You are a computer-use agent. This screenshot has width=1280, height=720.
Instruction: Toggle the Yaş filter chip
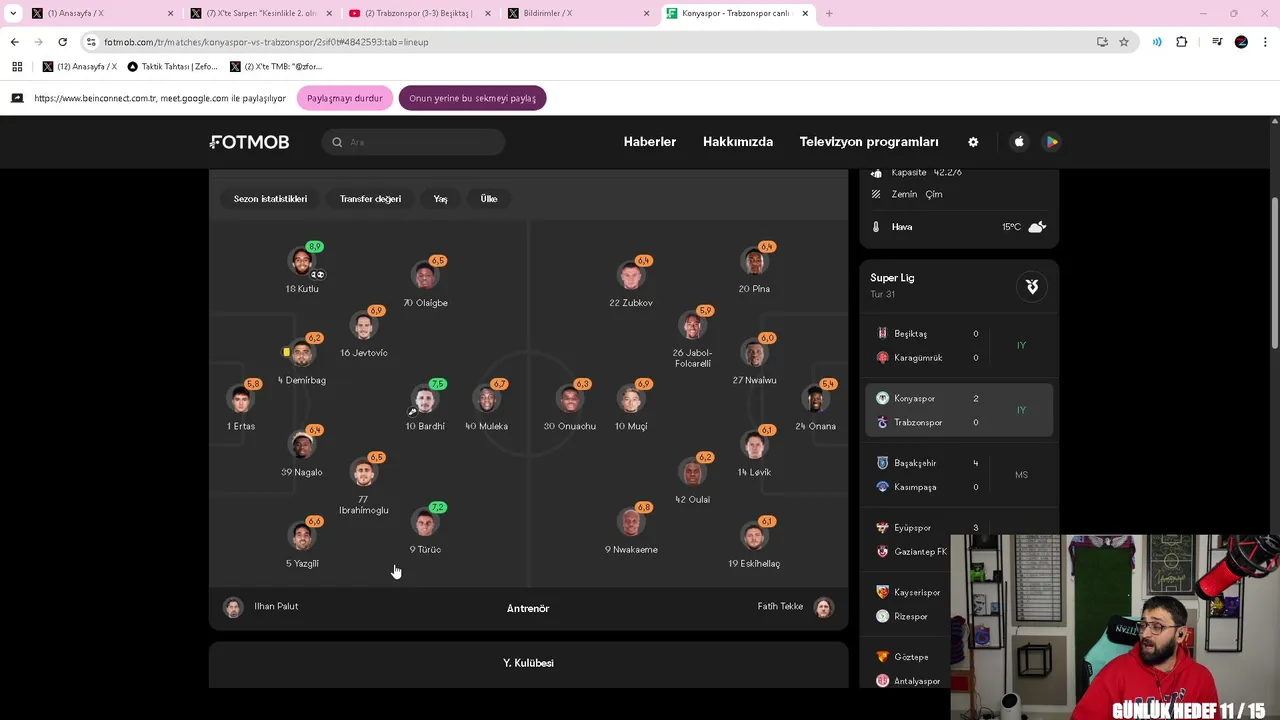click(x=440, y=199)
